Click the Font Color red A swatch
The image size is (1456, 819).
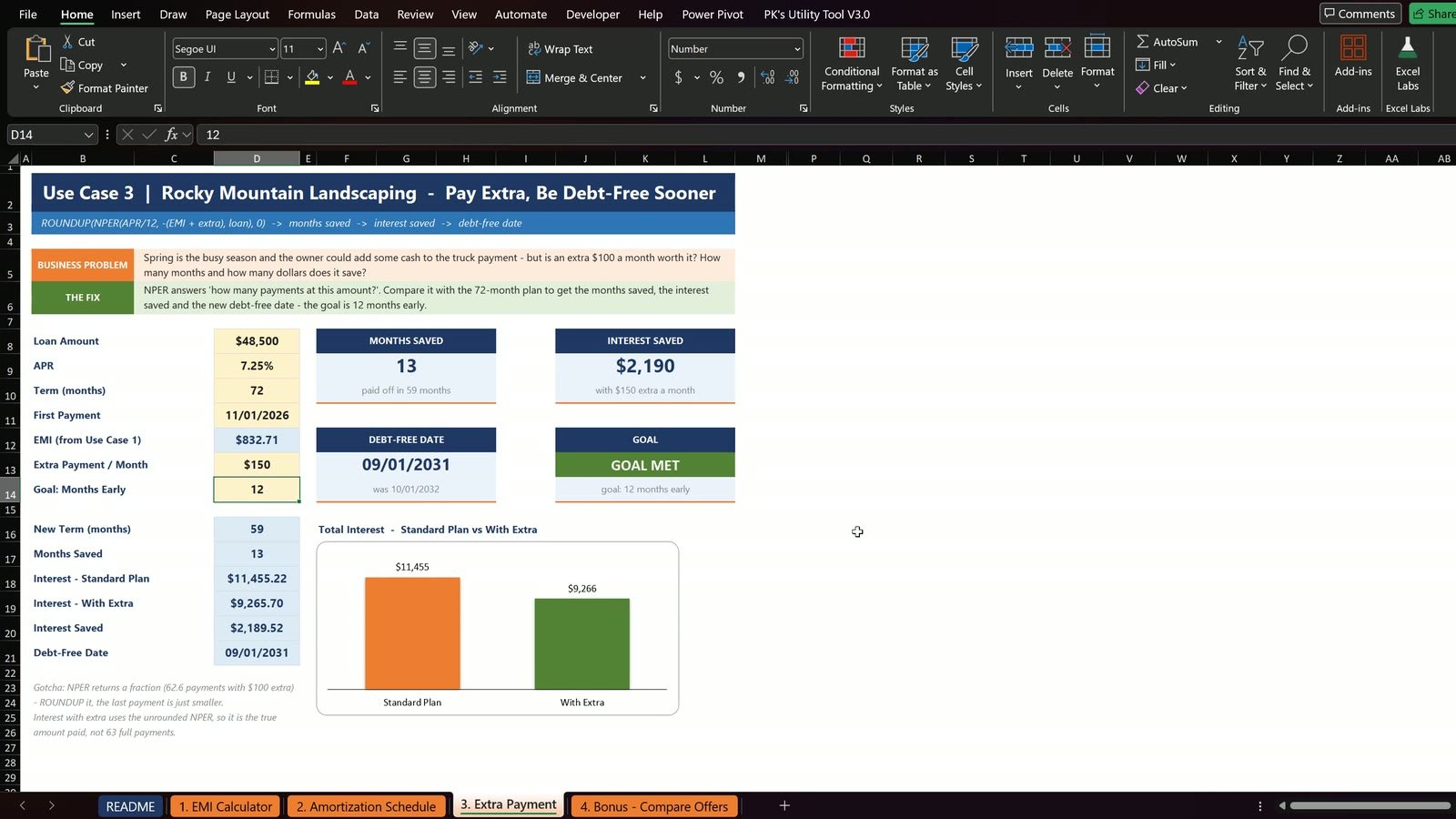click(349, 77)
